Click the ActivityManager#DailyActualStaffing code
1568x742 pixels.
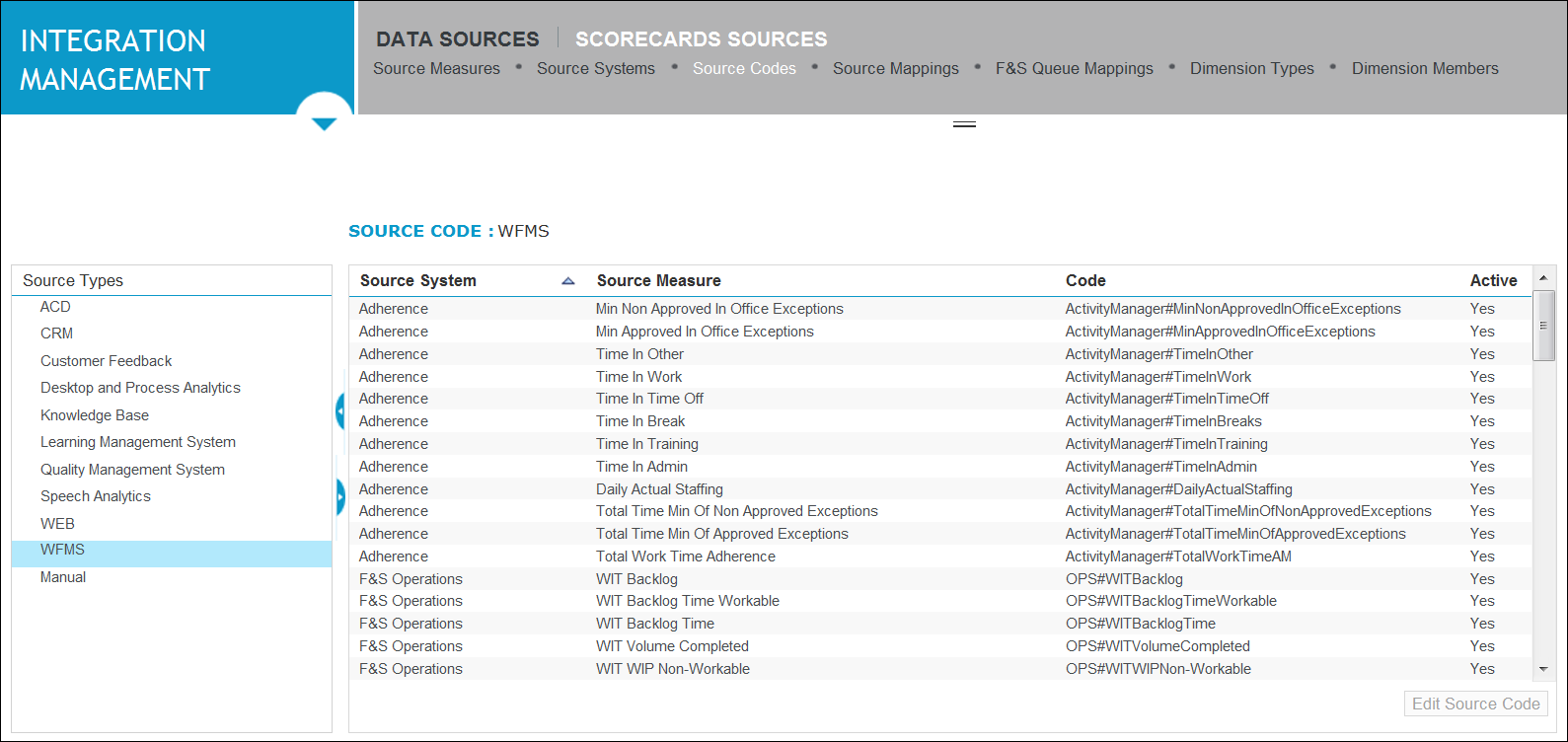pyautogui.click(x=1178, y=489)
